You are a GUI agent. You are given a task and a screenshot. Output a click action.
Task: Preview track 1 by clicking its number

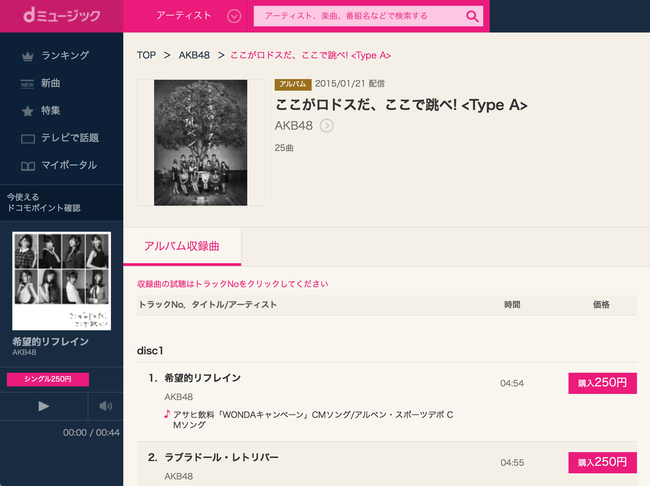tap(153, 378)
